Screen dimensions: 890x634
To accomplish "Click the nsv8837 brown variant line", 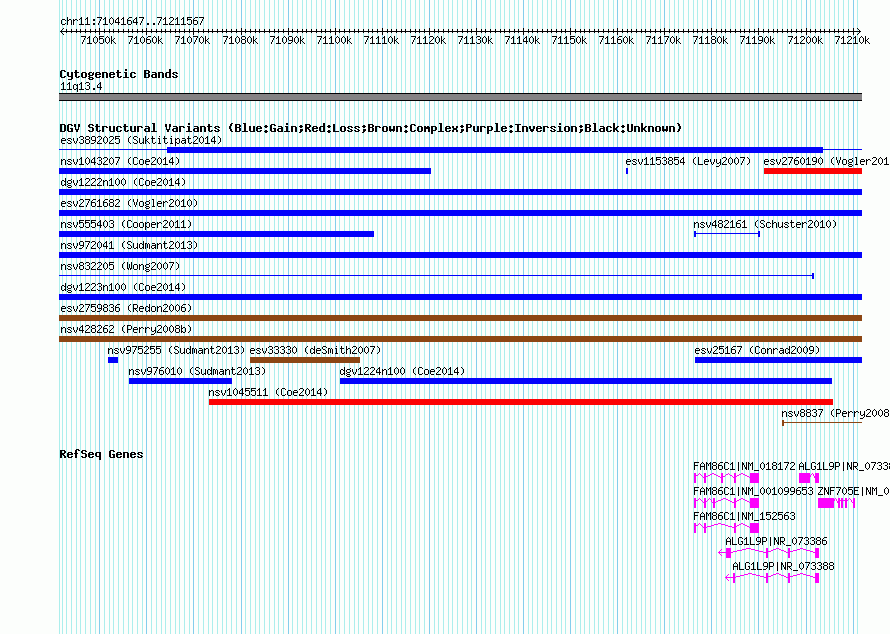I will (x=820, y=423).
